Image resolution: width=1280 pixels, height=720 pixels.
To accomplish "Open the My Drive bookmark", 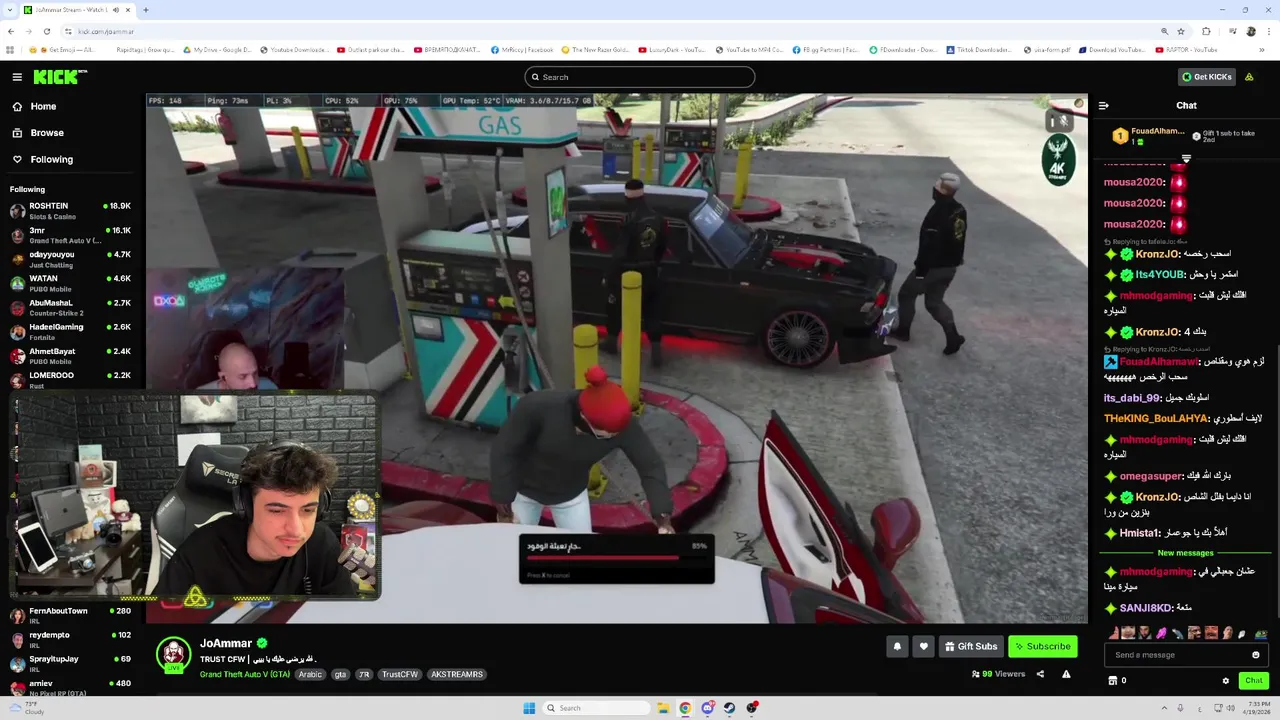I will point(218,50).
